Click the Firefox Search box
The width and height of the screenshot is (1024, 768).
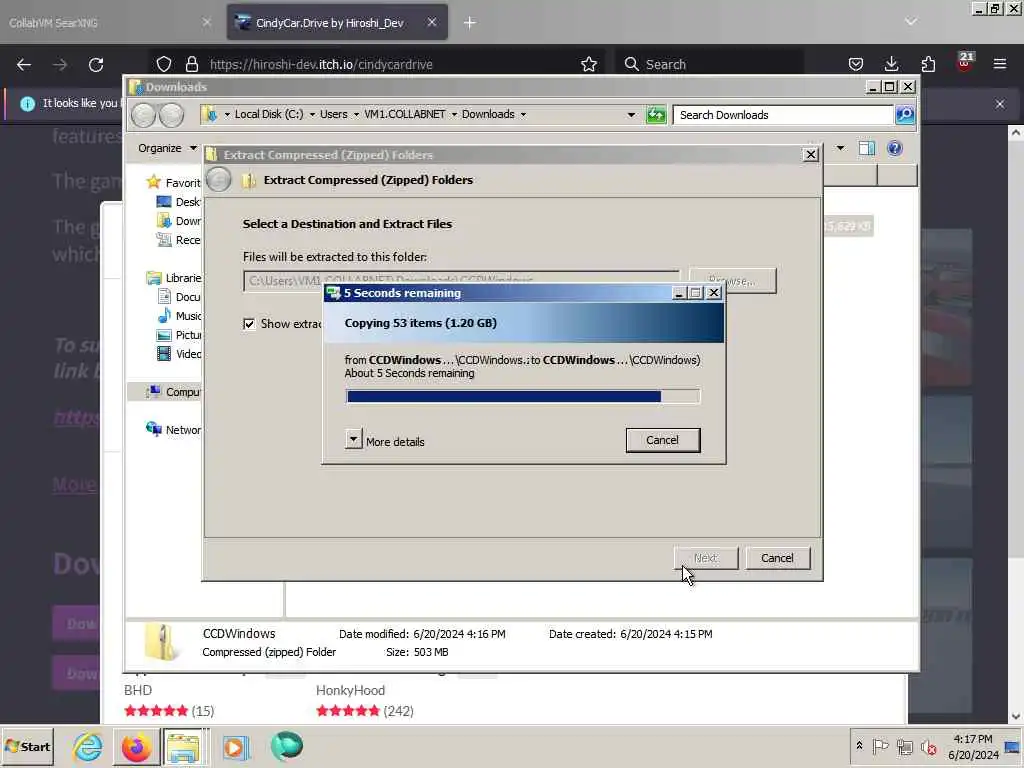(x=712, y=64)
